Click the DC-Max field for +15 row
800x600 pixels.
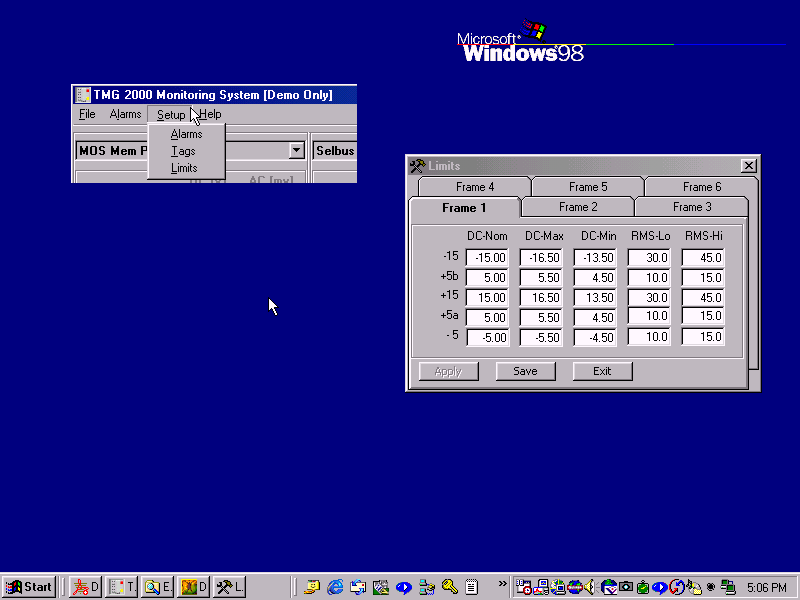[x=541, y=297]
